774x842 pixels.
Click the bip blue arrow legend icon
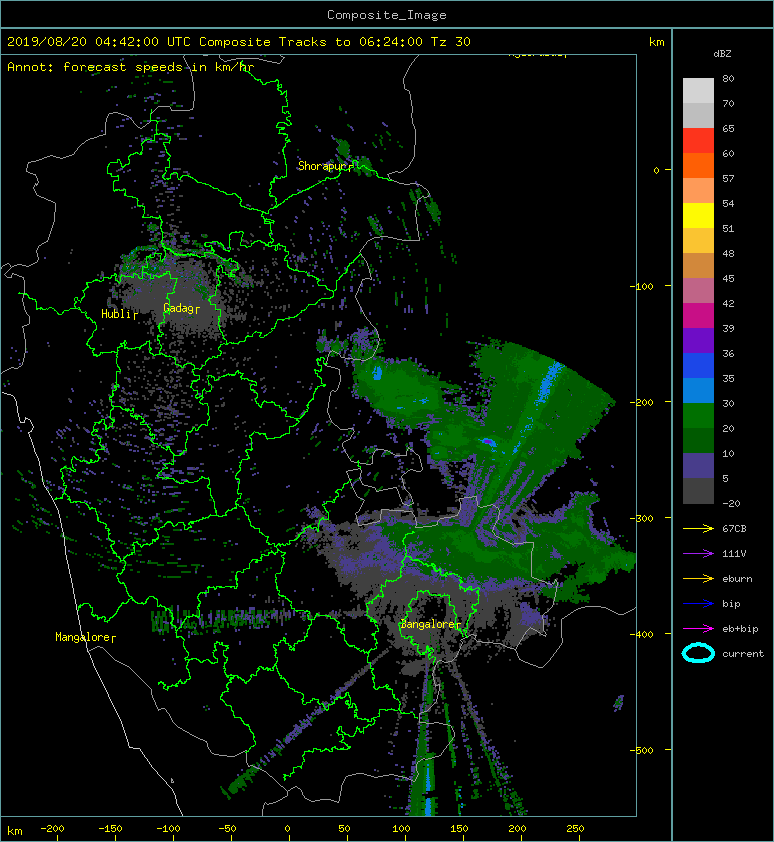(x=698, y=604)
